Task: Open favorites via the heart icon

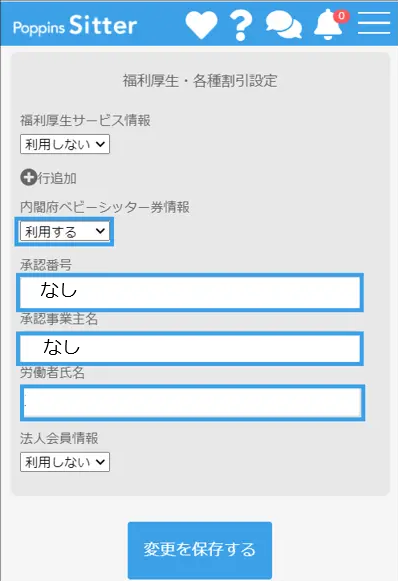Action: coord(201,24)
